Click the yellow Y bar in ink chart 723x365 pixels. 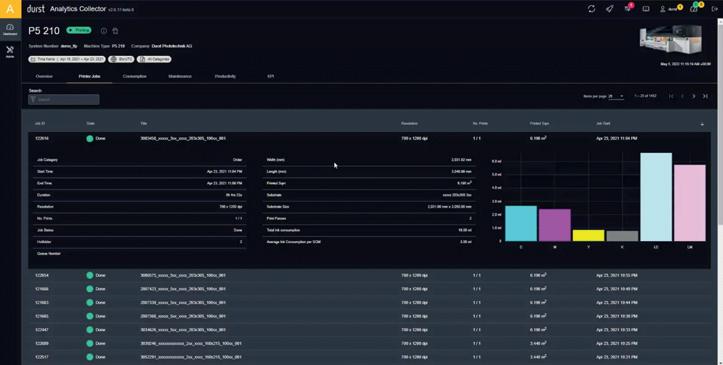tap(588, 235)
